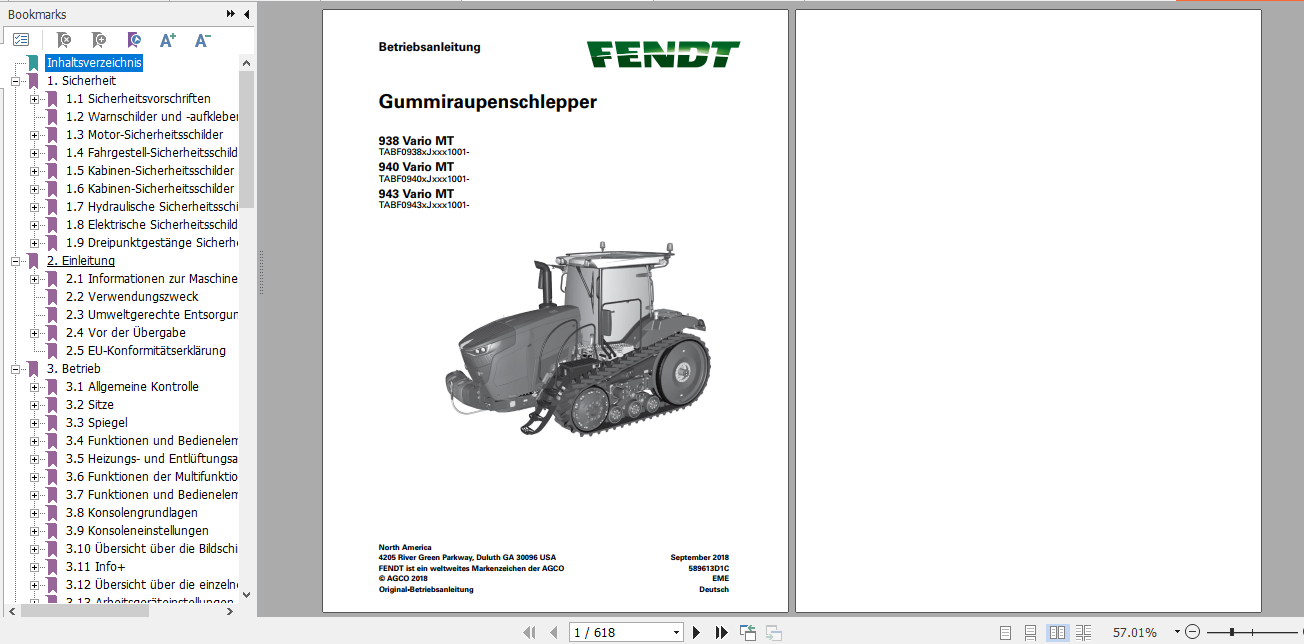Screen dimensions: 1304x644
Task: Select bookmark 1.2 Warnschilder und -aufkleber
Action: click(152, 117)
